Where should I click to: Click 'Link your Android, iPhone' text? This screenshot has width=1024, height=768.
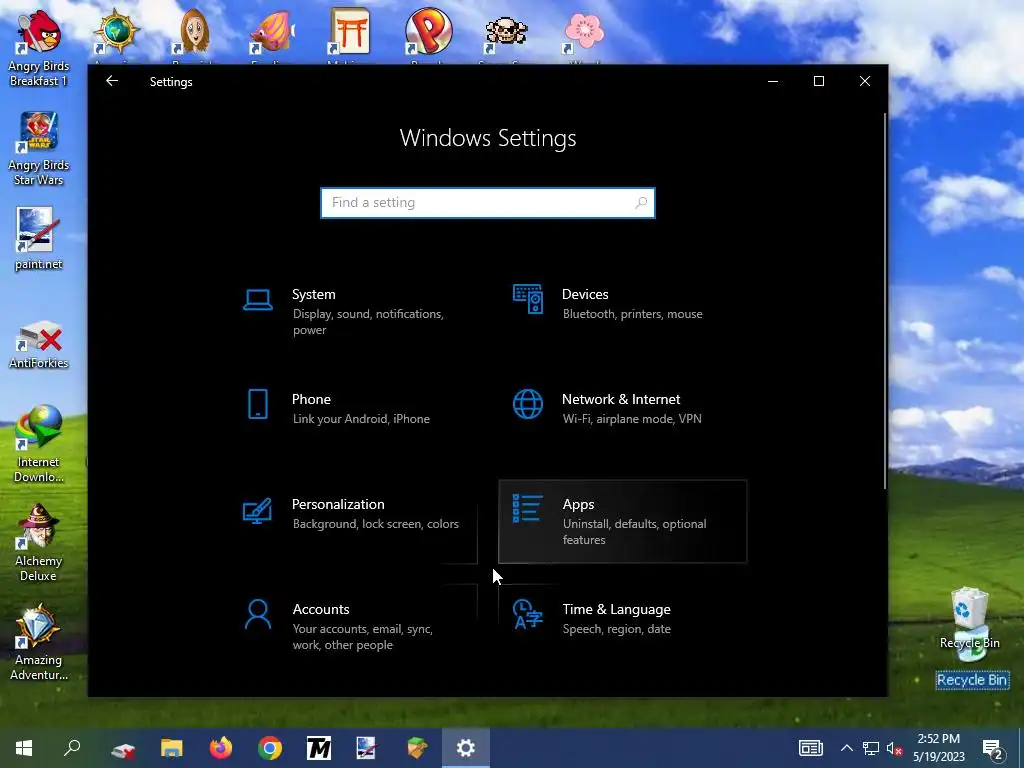tap(361, 419)
